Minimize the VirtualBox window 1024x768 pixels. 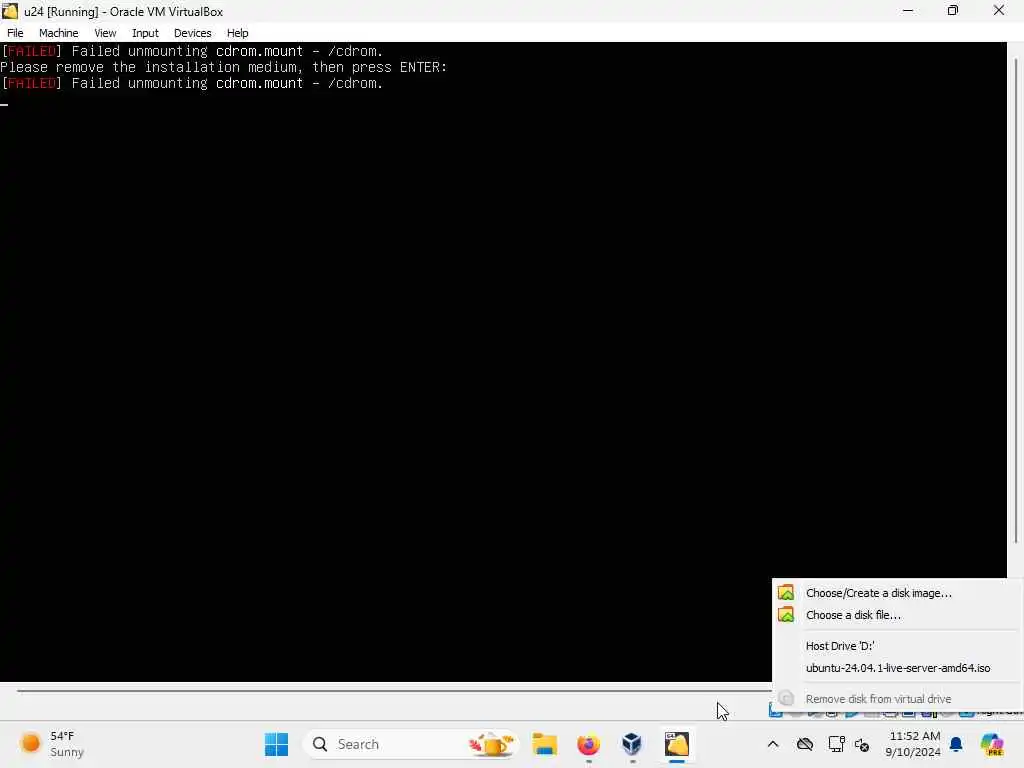coord(908,11)
